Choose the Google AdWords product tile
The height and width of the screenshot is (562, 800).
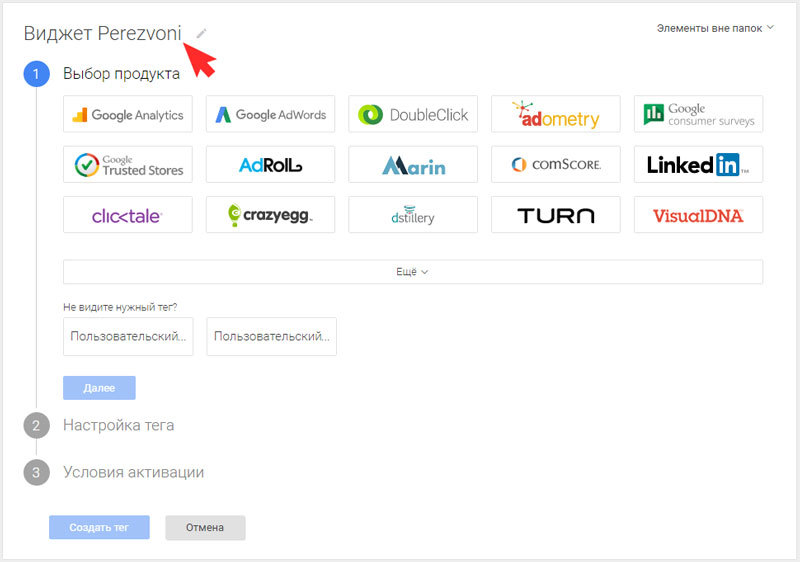[x=270, y=114]
